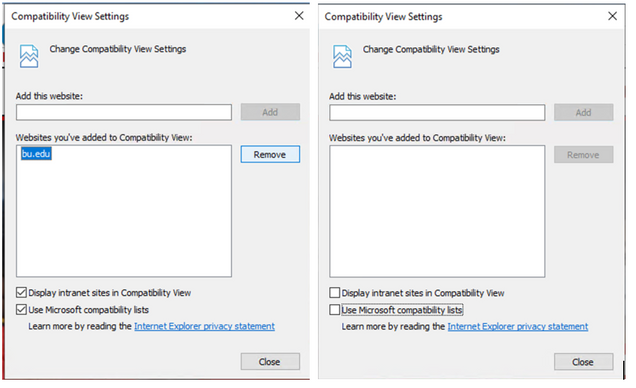Select bu.edu in the websites list
Viewport: 636px width, 388px height.
(36, 154)
